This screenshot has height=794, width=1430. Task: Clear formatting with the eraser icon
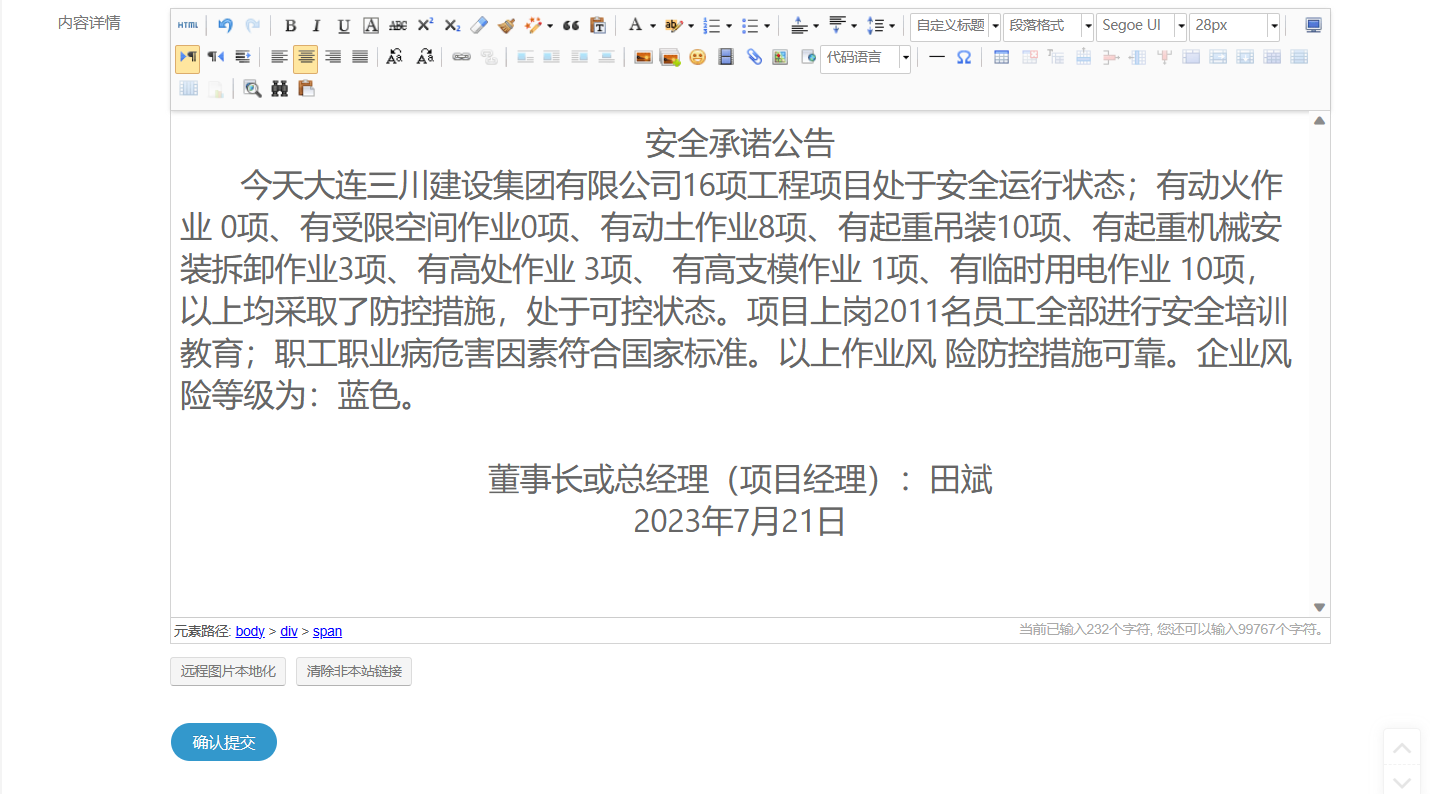click(x=479, y=26)
